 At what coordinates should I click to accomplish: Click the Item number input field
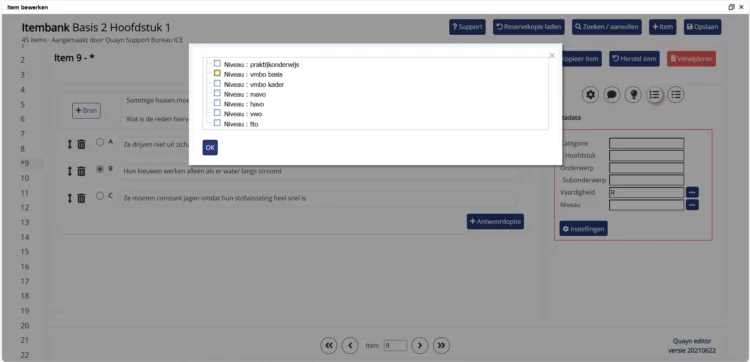(395, 345)
